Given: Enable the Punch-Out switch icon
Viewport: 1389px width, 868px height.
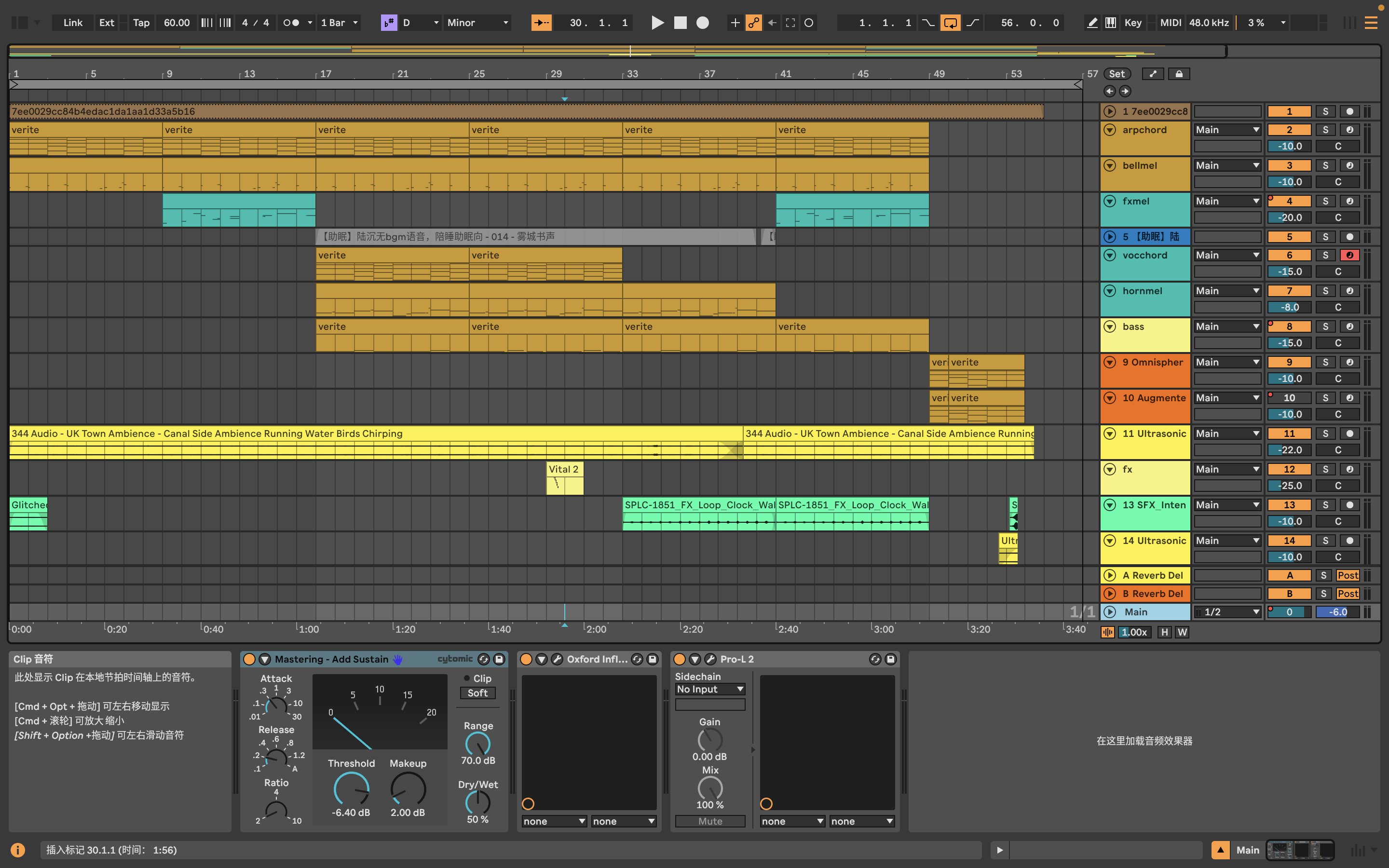Looking at the screenshot, I should pos(973,22).
